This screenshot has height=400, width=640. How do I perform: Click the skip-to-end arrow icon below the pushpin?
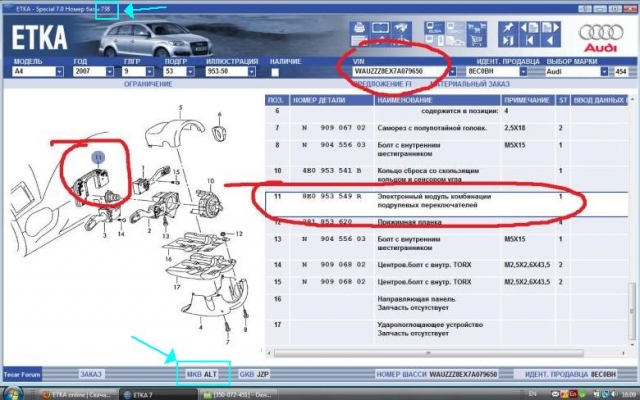[x=508, y=40]
